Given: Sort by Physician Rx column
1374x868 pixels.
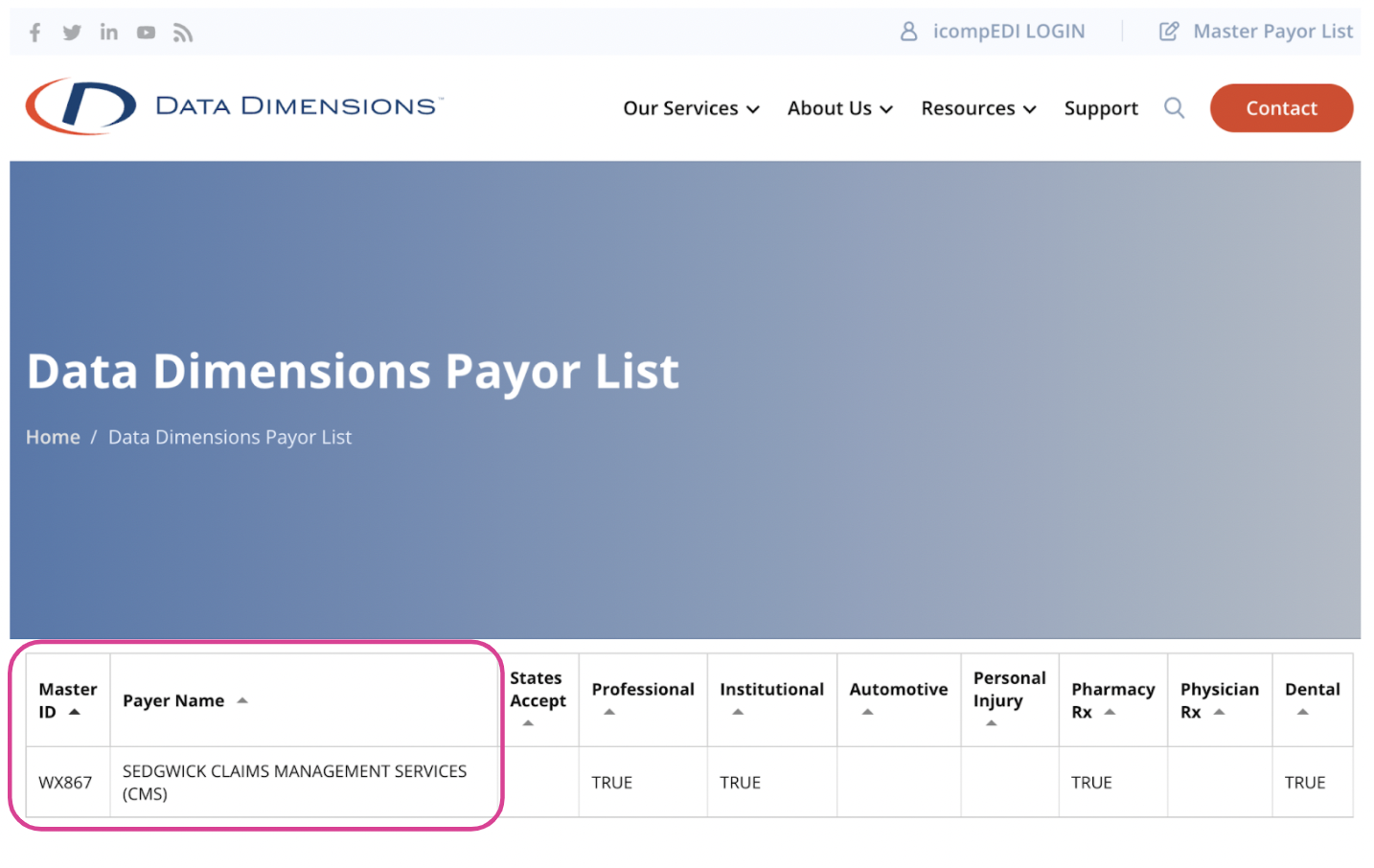Looking at the screenshot, I should (1220, 700).
